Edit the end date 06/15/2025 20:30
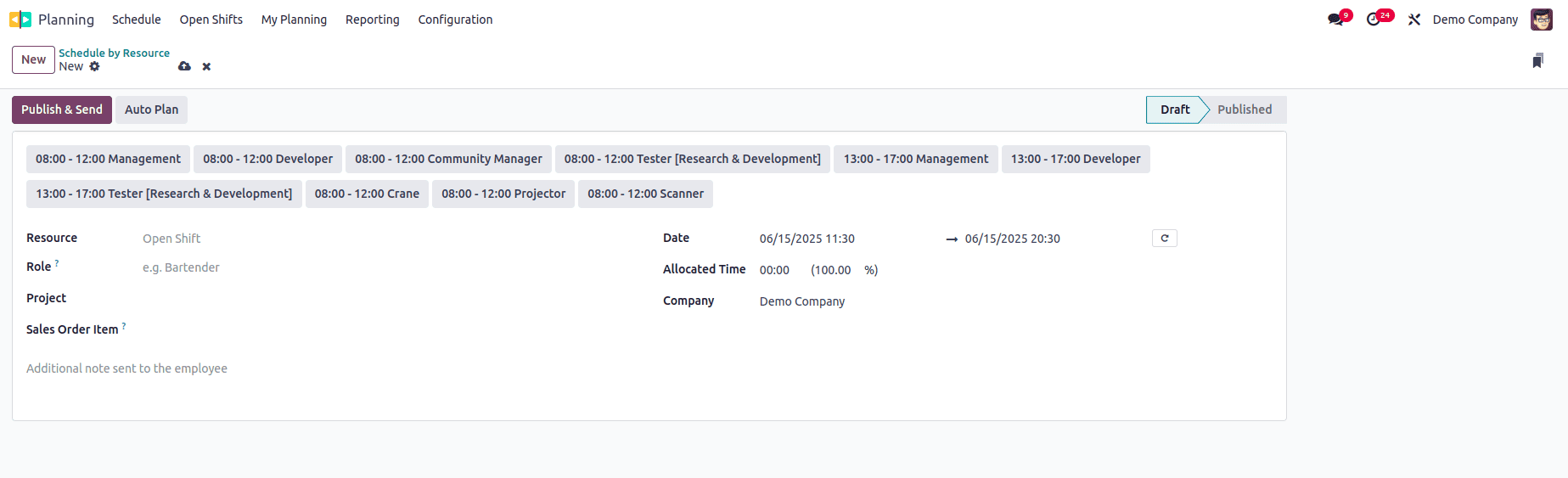 [1054, 239]
